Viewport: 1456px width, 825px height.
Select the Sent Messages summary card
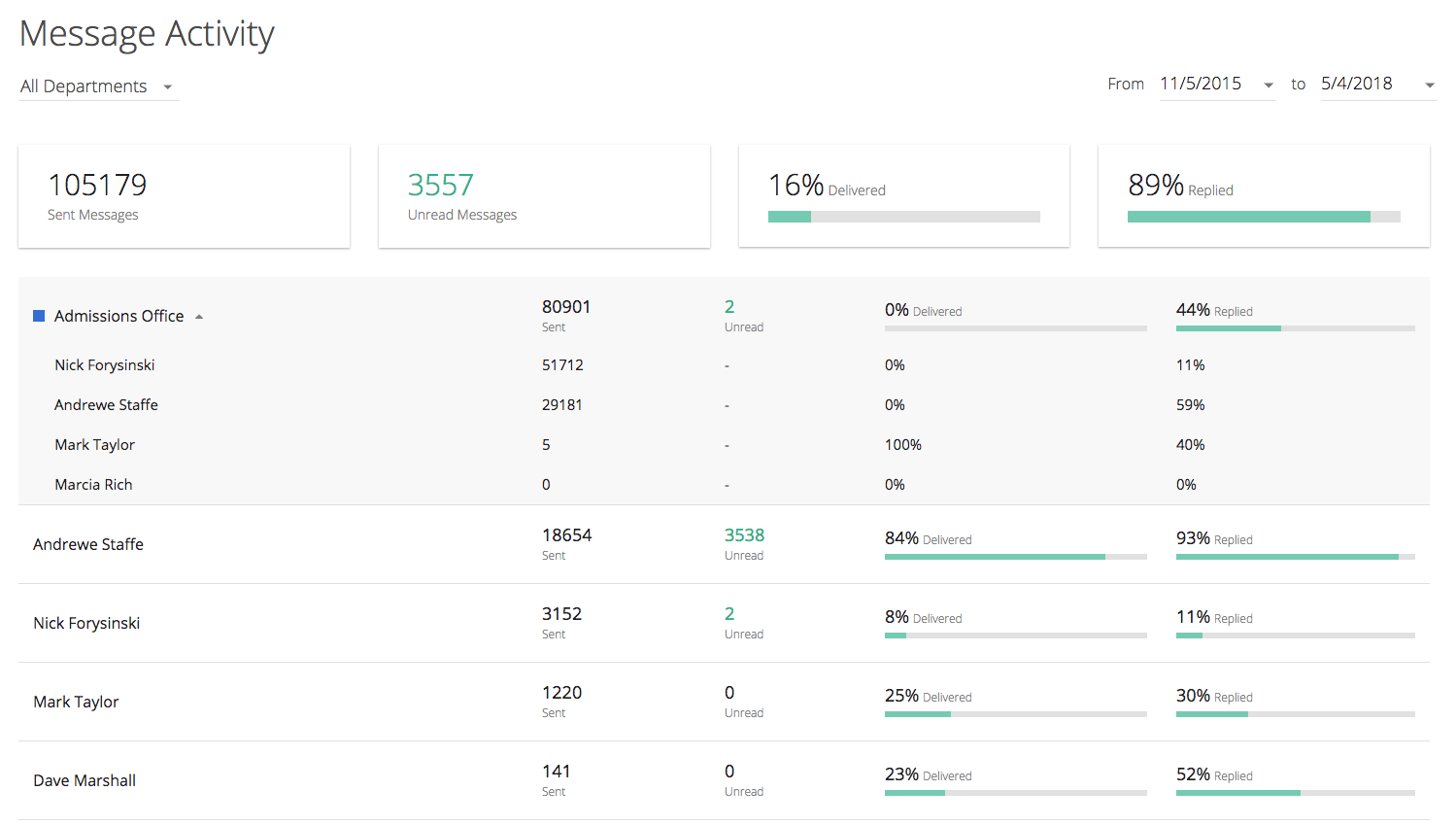[184, 196]
